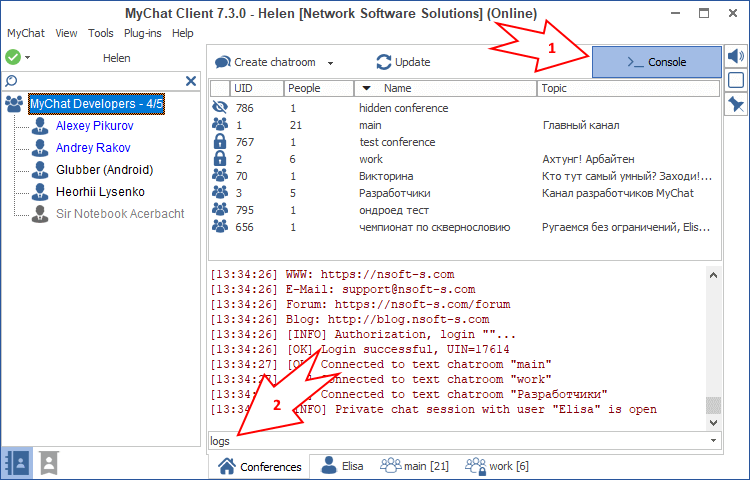Image resolution: width=750 pixels, height=480 pixels.
Task: Click the console log vertical scrollbar
Action: point(712,340)
